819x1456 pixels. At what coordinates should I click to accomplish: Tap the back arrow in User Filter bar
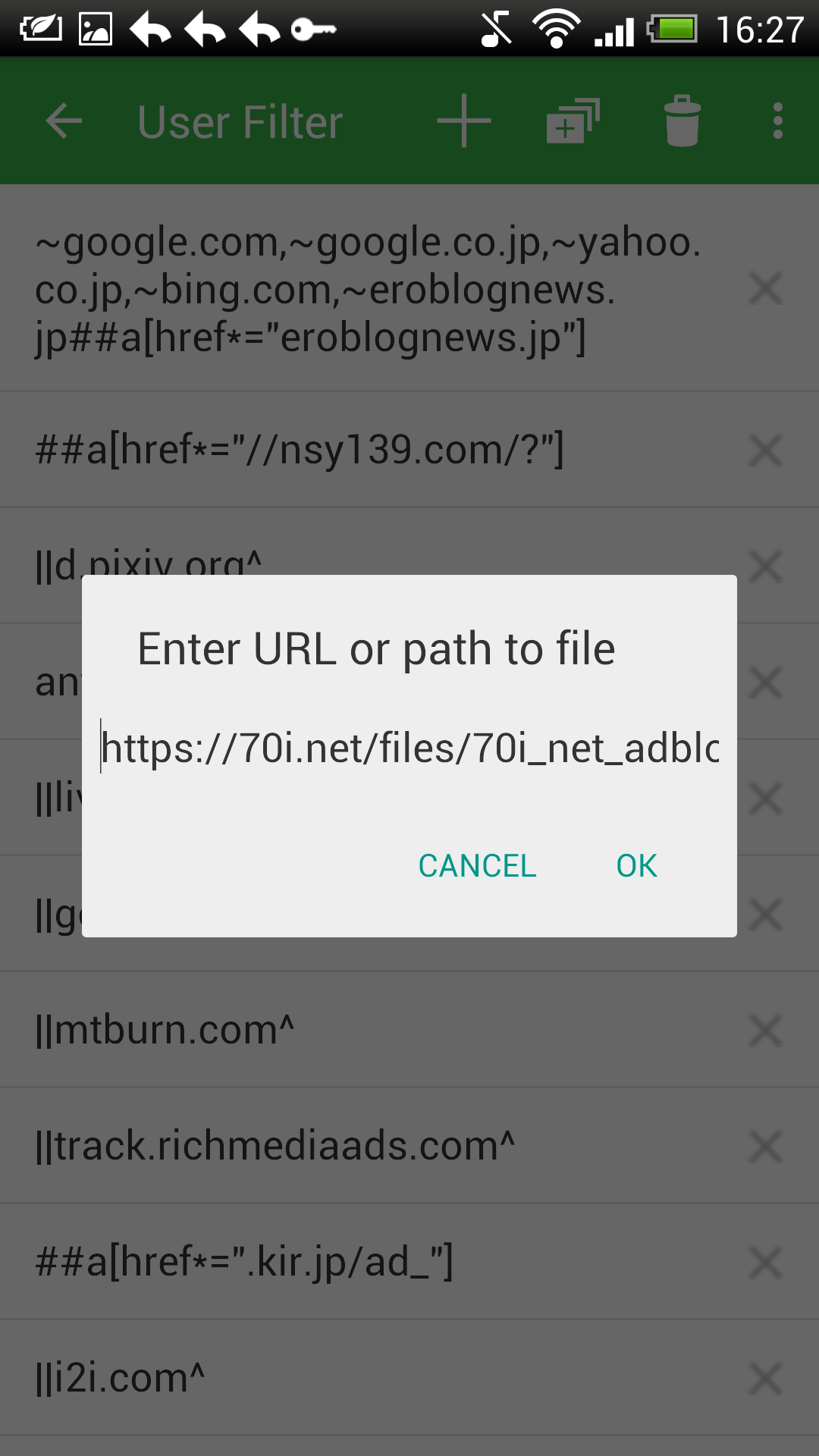coord(64,121)
